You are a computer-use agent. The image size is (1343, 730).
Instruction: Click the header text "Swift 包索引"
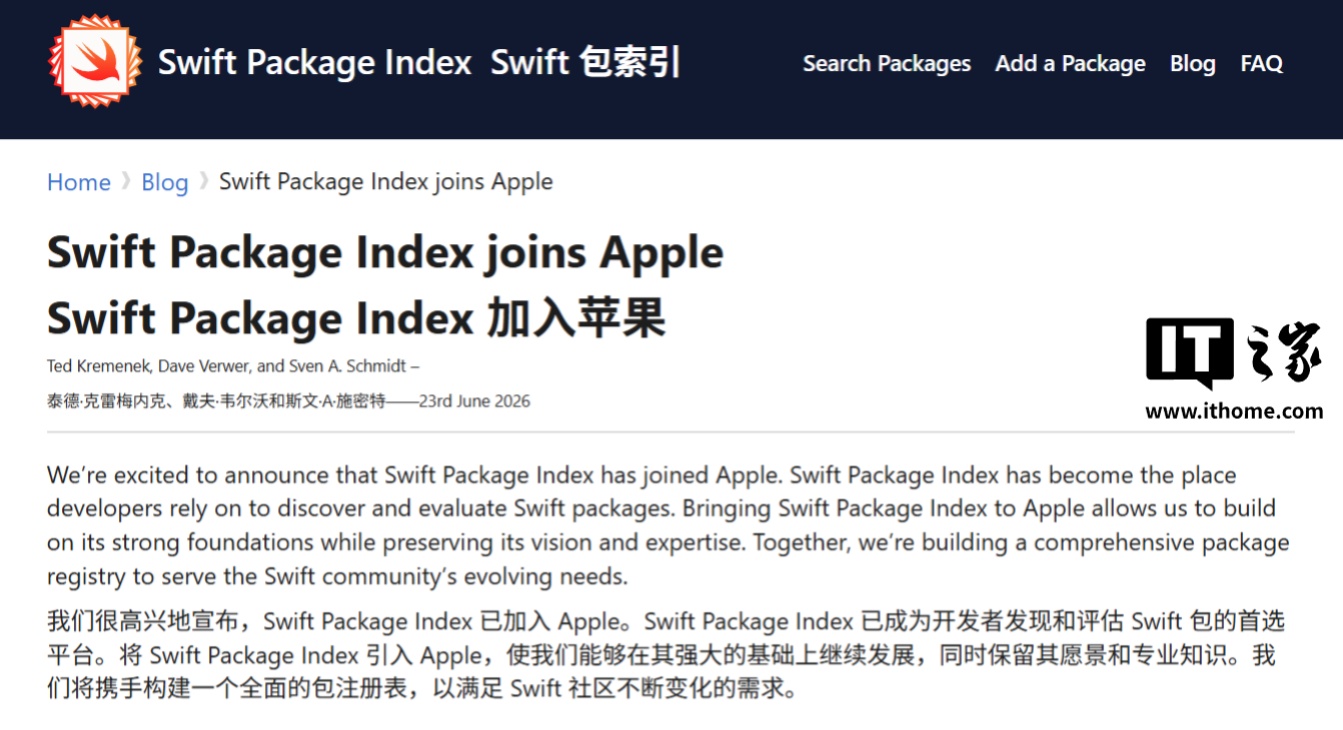[x=585, y=62]
